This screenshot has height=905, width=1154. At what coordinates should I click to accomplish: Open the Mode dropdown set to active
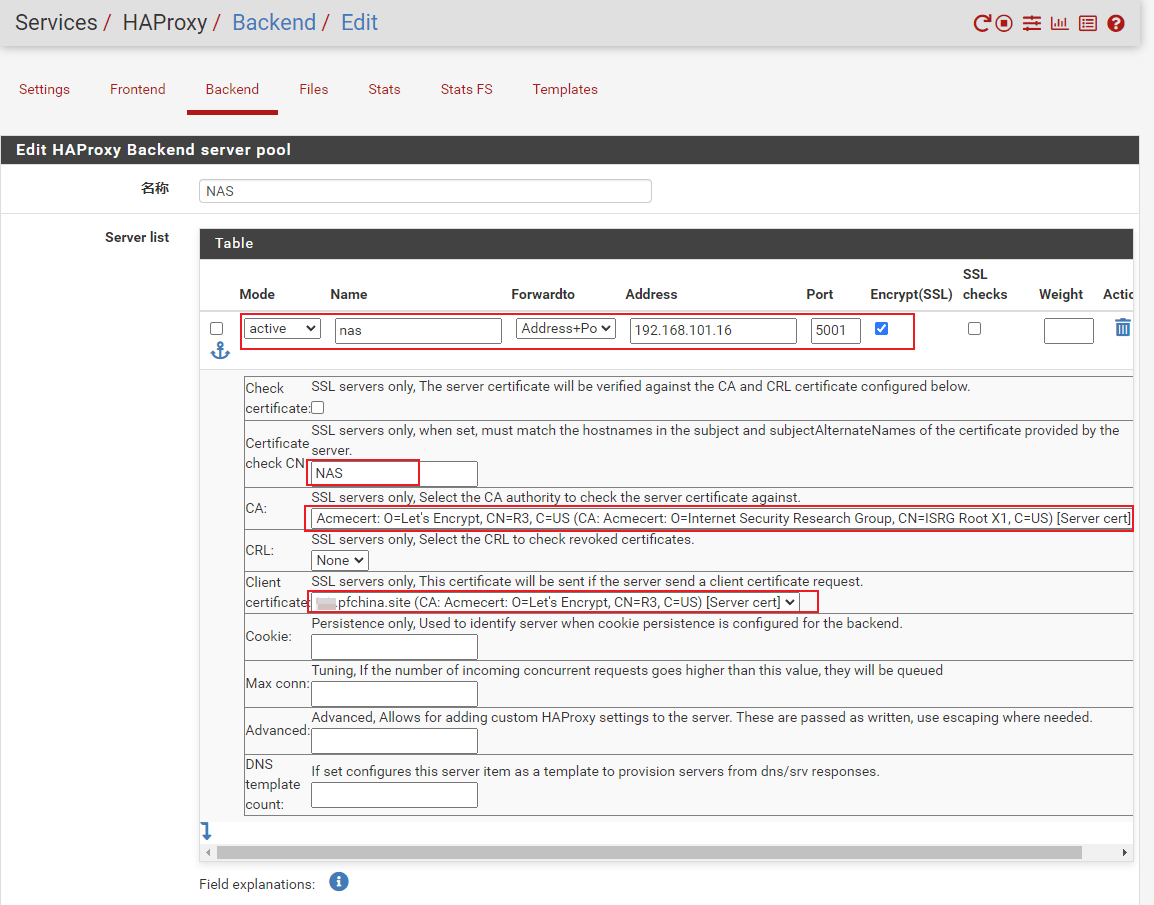click(283, 328)
